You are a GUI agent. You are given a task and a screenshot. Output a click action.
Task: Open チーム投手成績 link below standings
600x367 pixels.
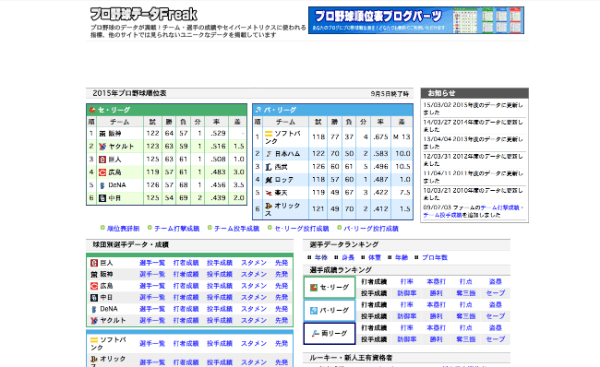click(x=237, y=228)
